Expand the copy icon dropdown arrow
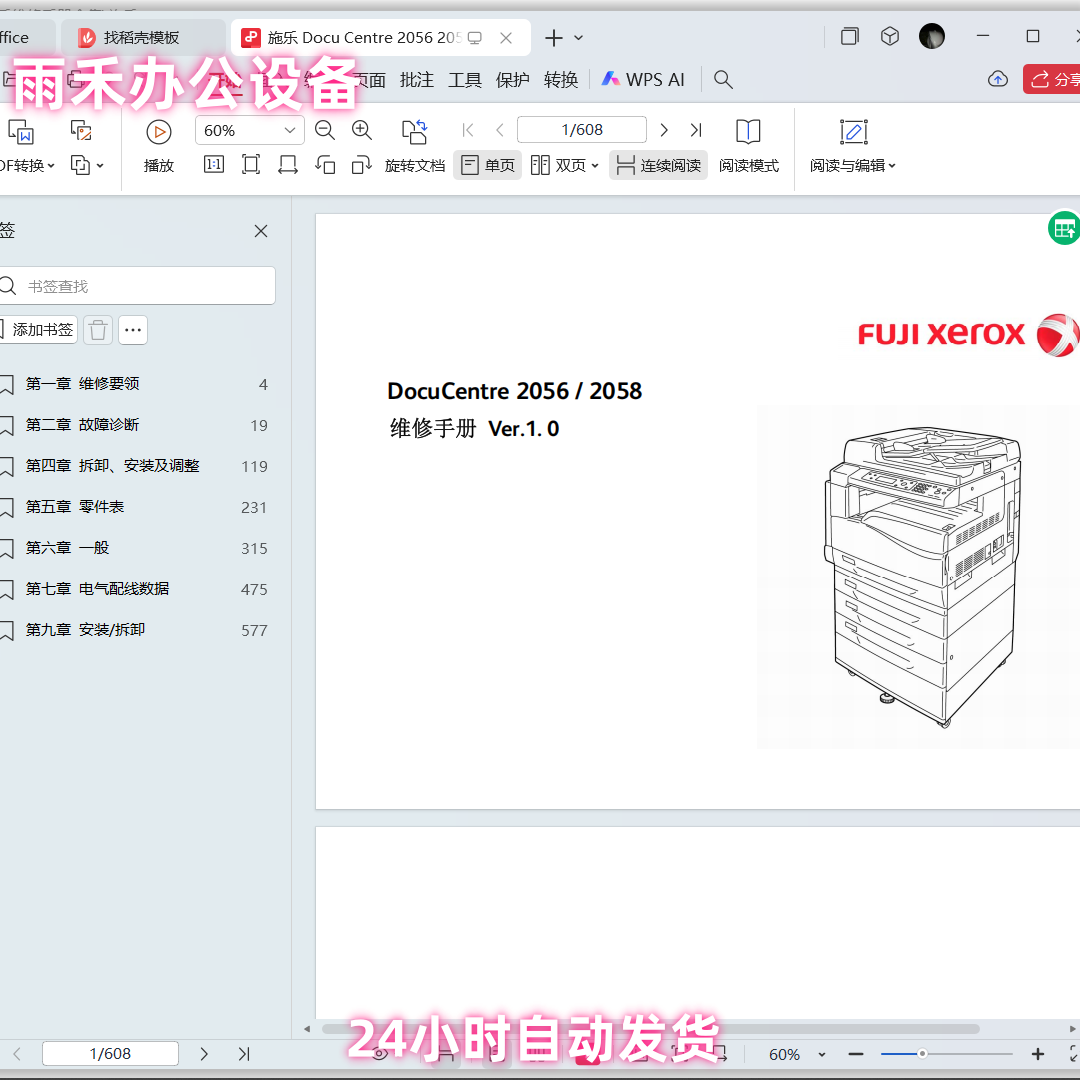Viewport: 1080px width, 1080px height. tap(101, 166)
